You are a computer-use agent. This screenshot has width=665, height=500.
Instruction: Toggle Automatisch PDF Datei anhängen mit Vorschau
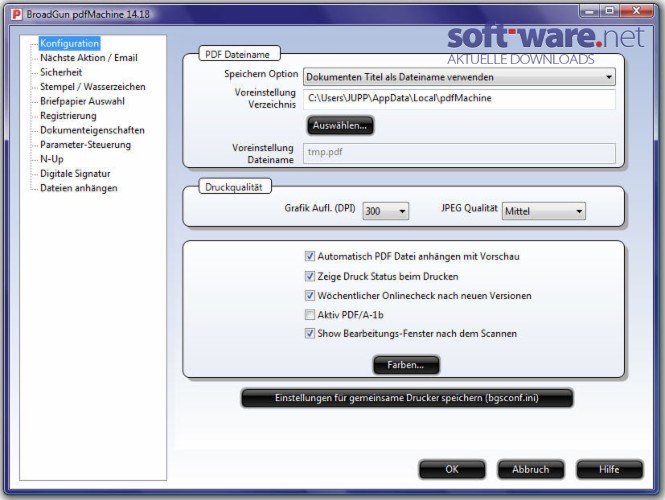pos(310,256)
